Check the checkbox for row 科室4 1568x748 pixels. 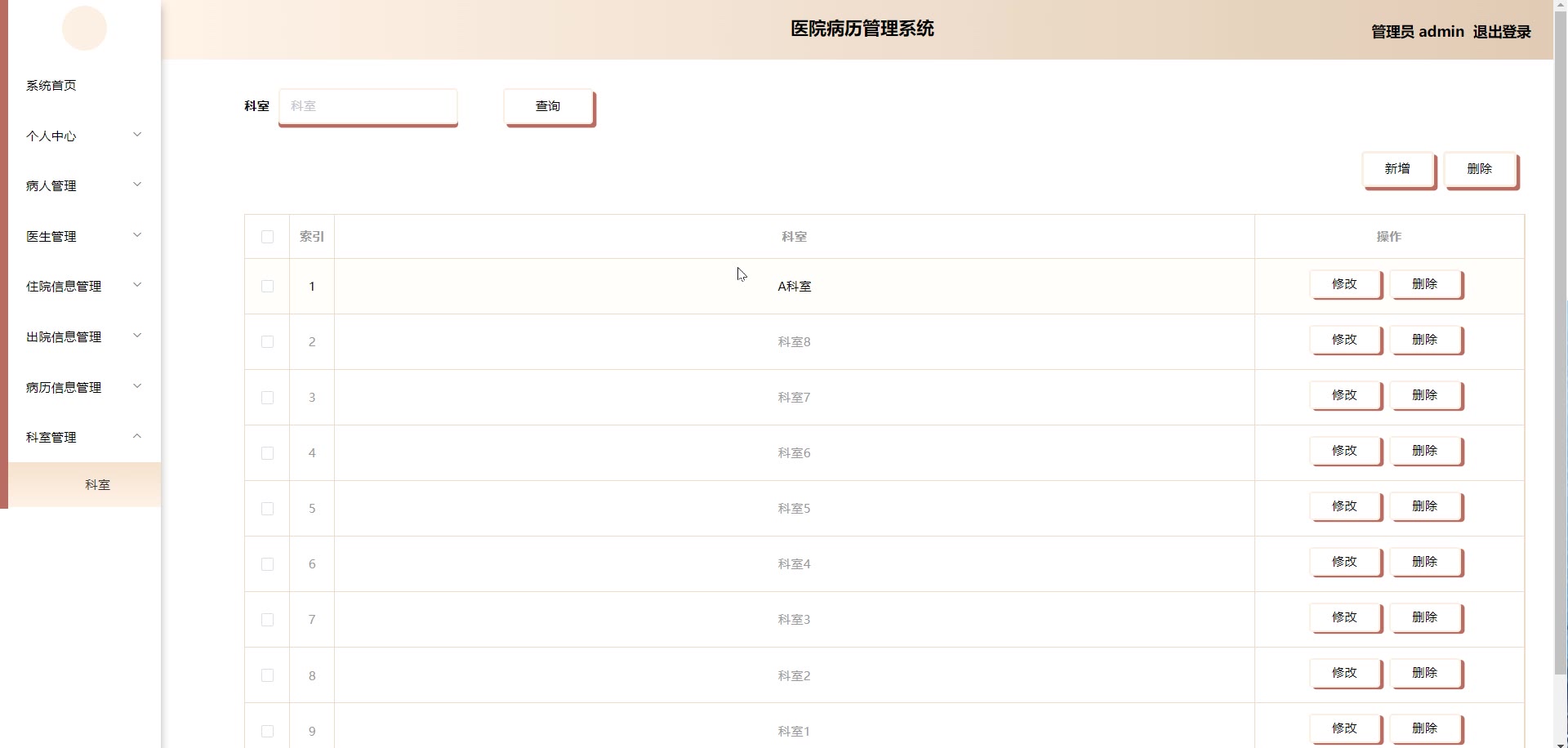pyautogui.click(x=267, y=564)
